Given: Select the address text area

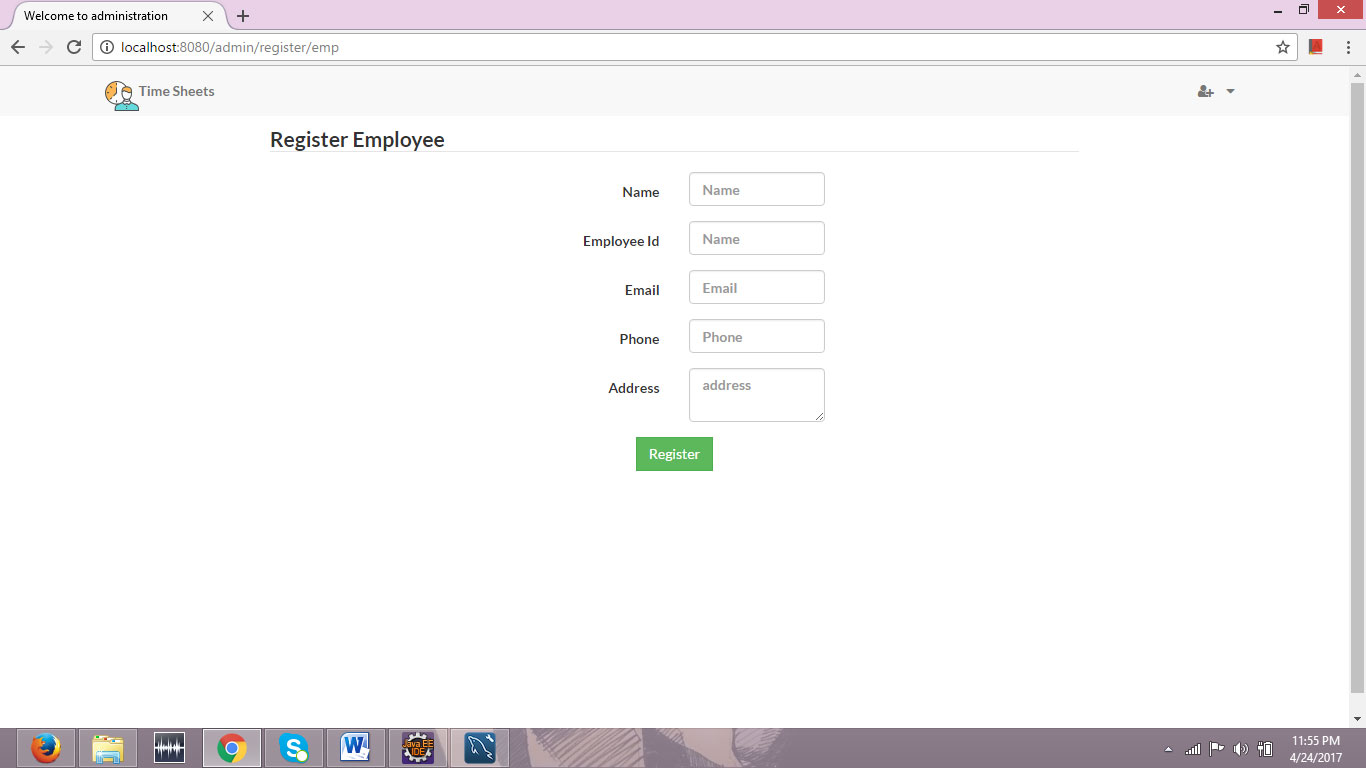Looking at the screenshot, I should 757,395.
